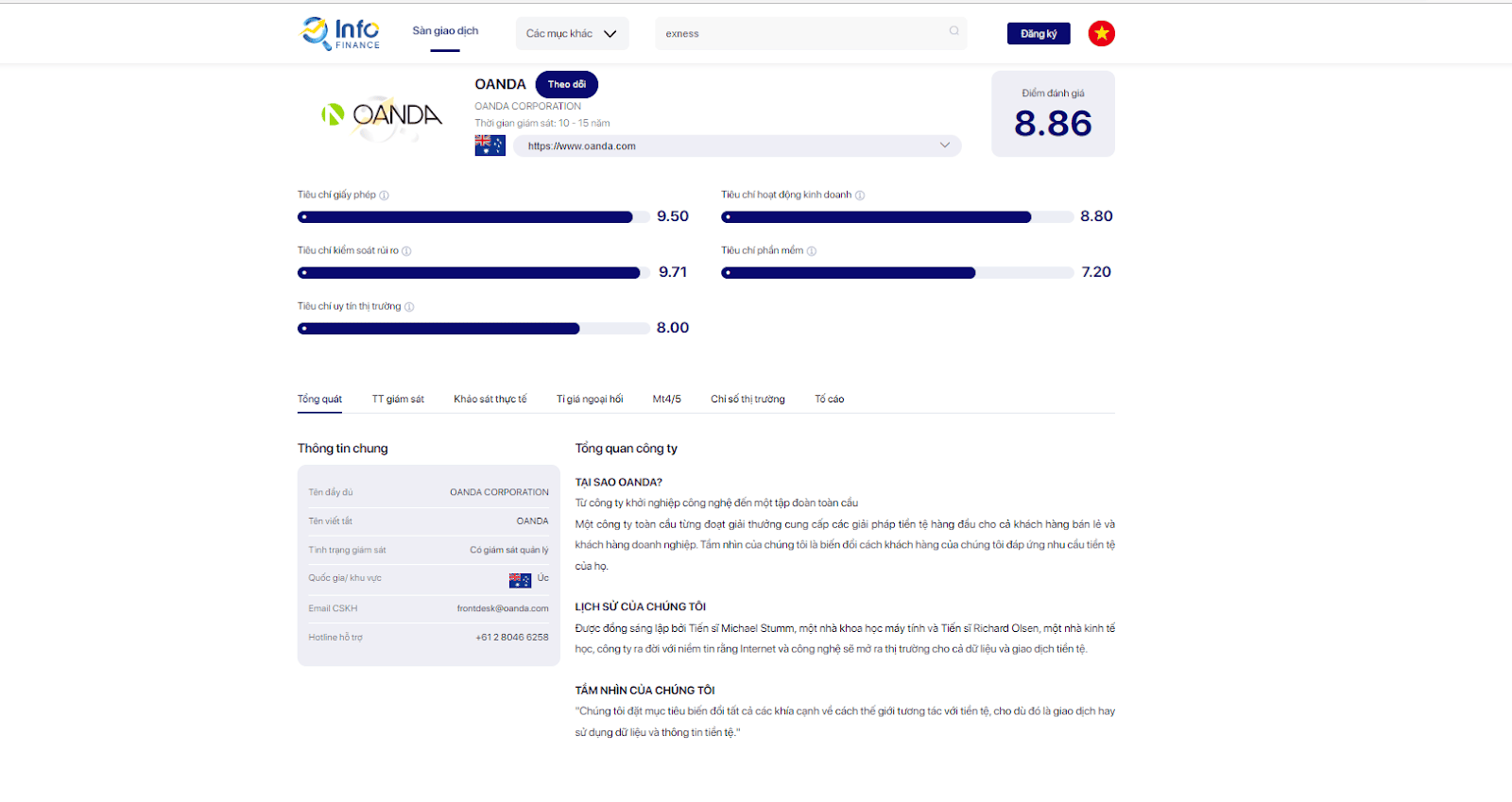Click the license criterion progress bar 9.50

[x=473, y=217]
